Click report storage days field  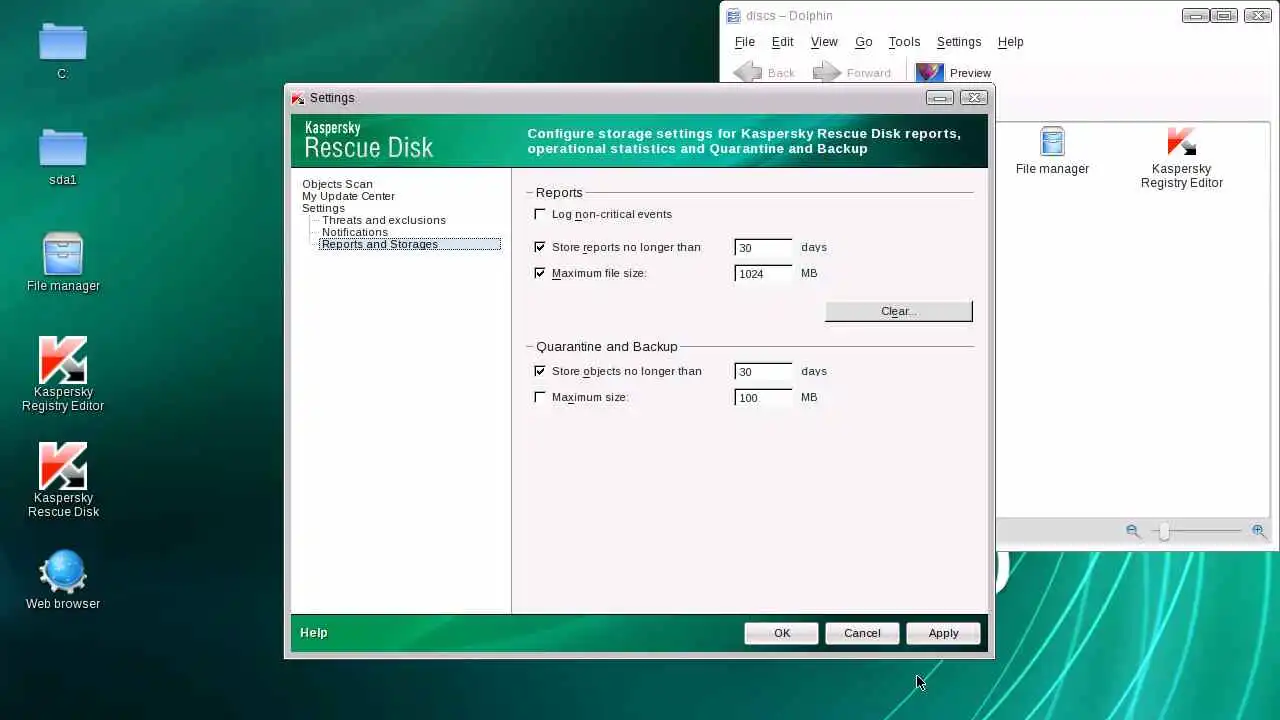(763, 247)
